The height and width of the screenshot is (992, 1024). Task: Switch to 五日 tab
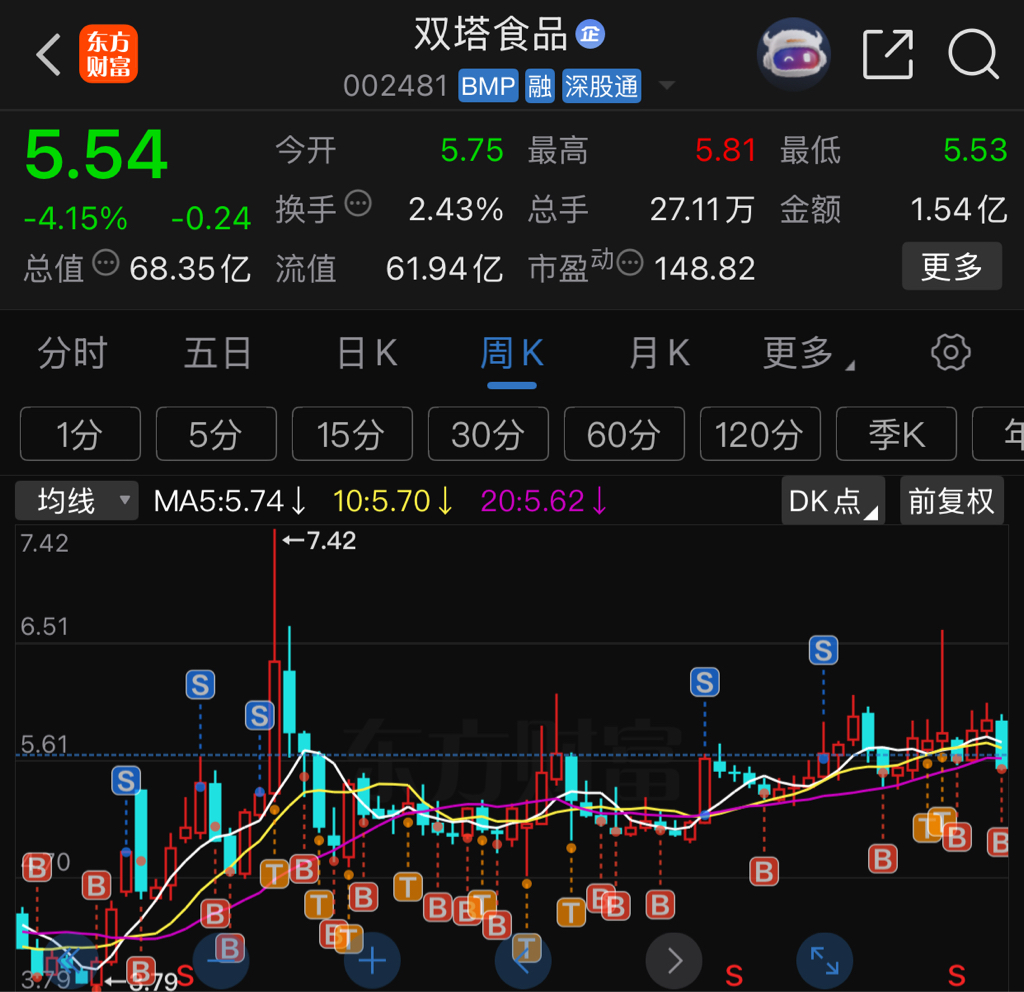(x=217, y=353)
